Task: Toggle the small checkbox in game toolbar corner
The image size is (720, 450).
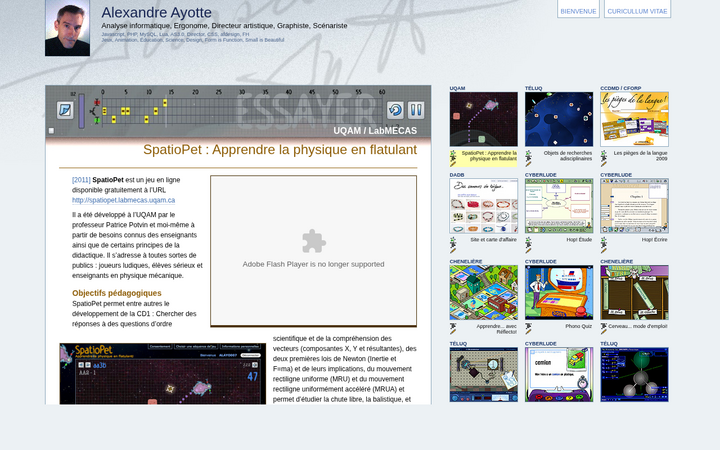Action: click(x=51, y=131)
